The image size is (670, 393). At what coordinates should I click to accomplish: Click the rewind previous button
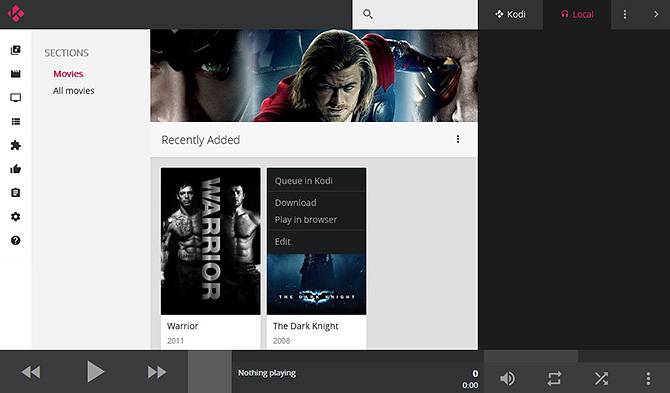click(x=31, y=372)
